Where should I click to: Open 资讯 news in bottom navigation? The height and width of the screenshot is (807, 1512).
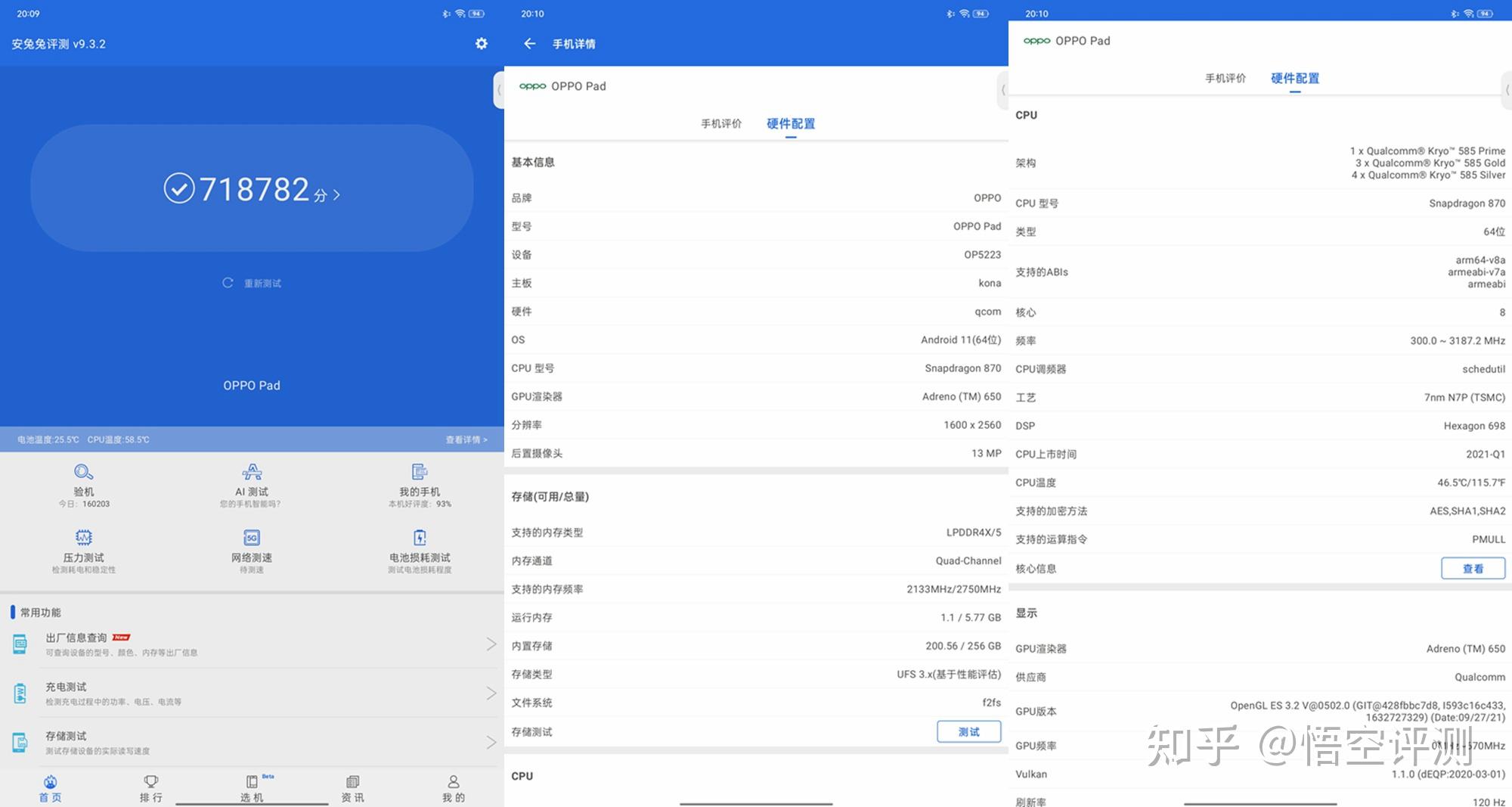(352, 788)
